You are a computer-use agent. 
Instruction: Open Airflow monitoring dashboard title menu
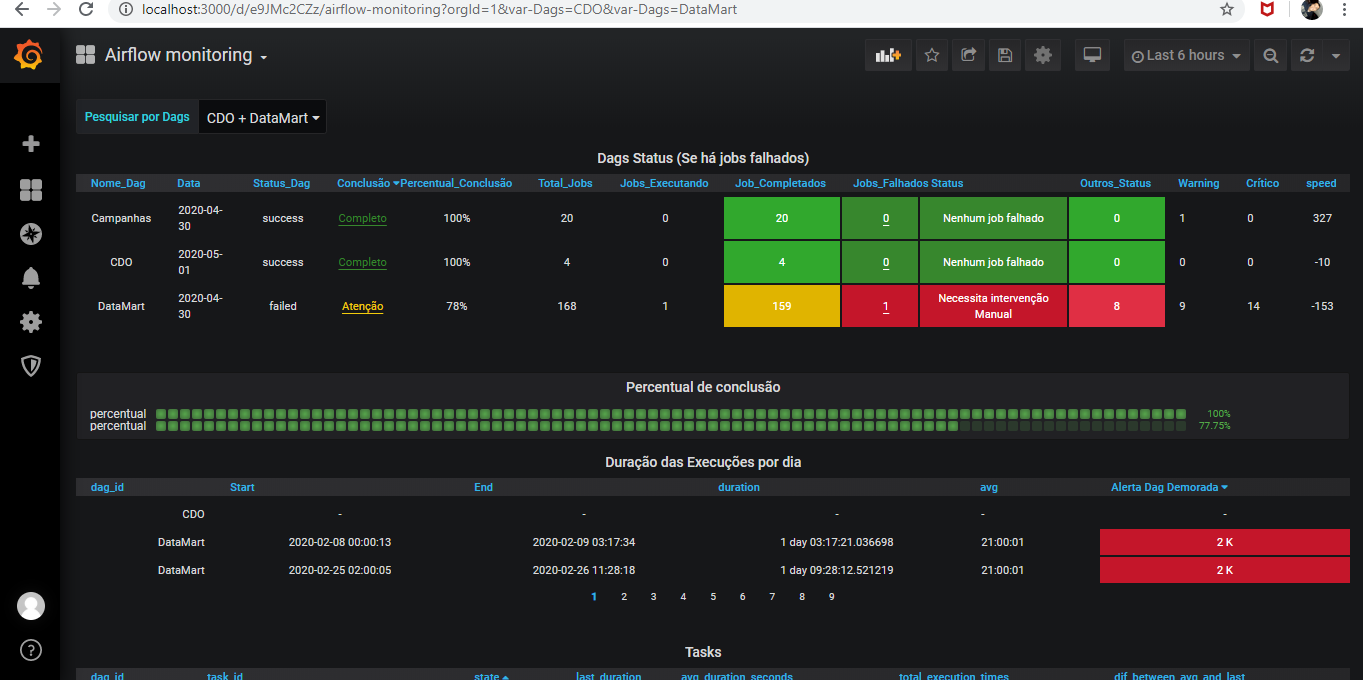point(186,55)
